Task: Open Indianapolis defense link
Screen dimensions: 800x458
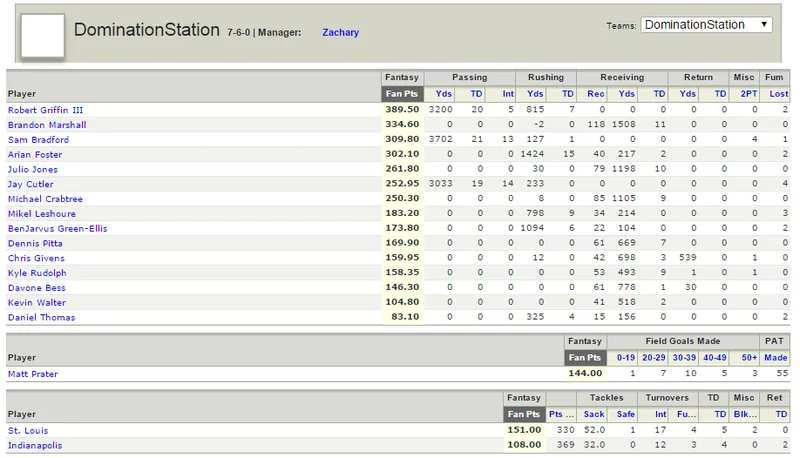Action: 35,446
